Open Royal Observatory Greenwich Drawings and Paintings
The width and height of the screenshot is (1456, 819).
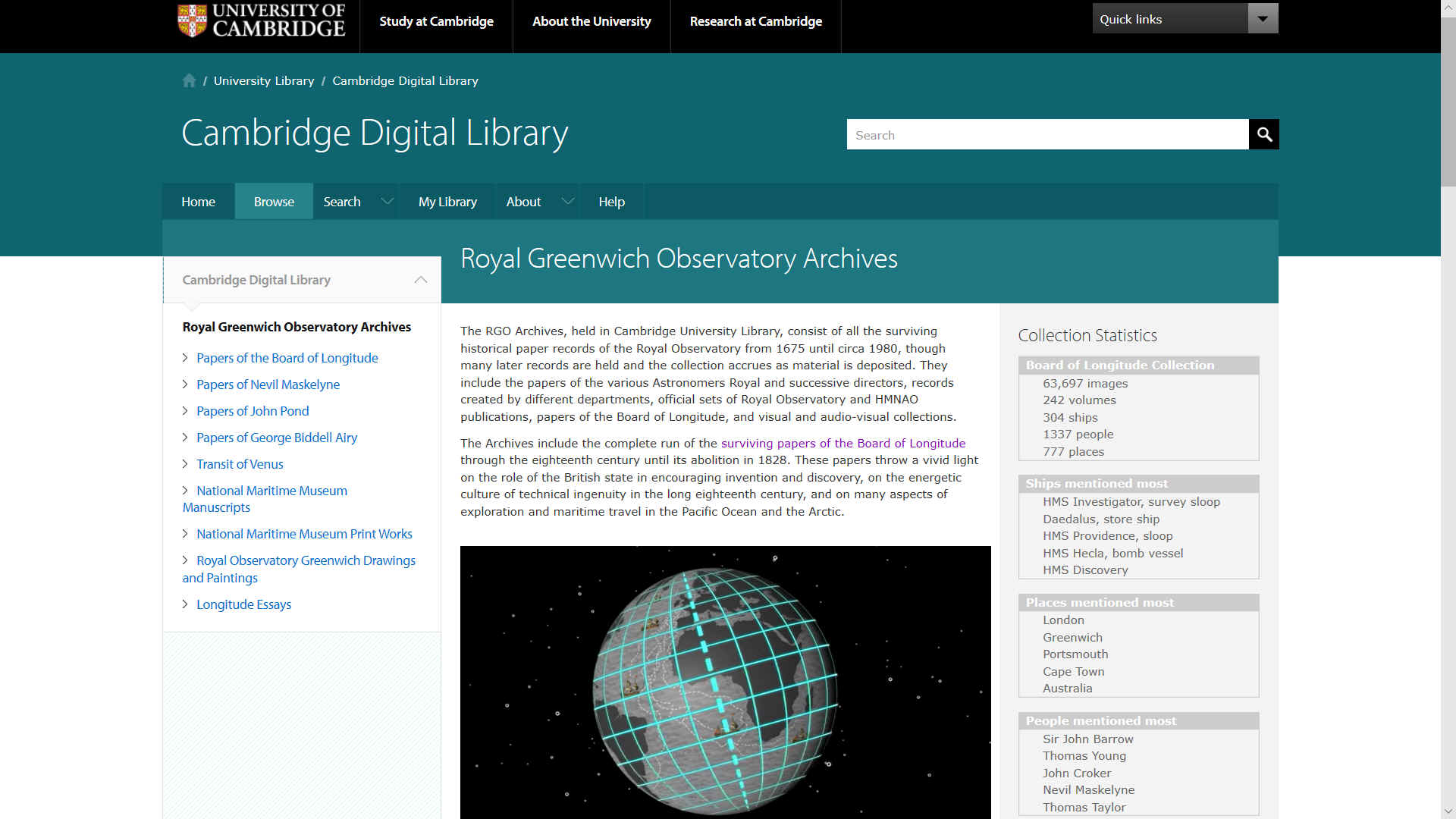pyautogui.click(x=299, y=569)
